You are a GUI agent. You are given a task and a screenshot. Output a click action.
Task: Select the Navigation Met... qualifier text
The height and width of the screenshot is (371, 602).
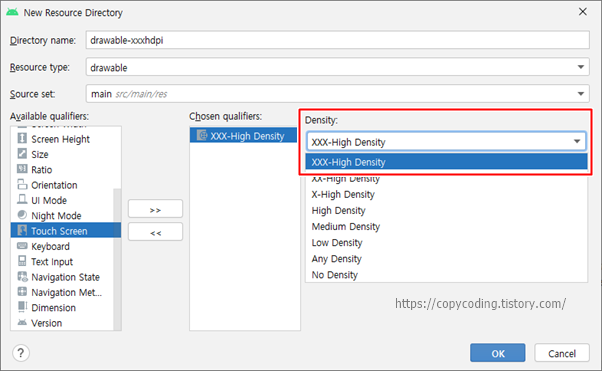[66, 292]
